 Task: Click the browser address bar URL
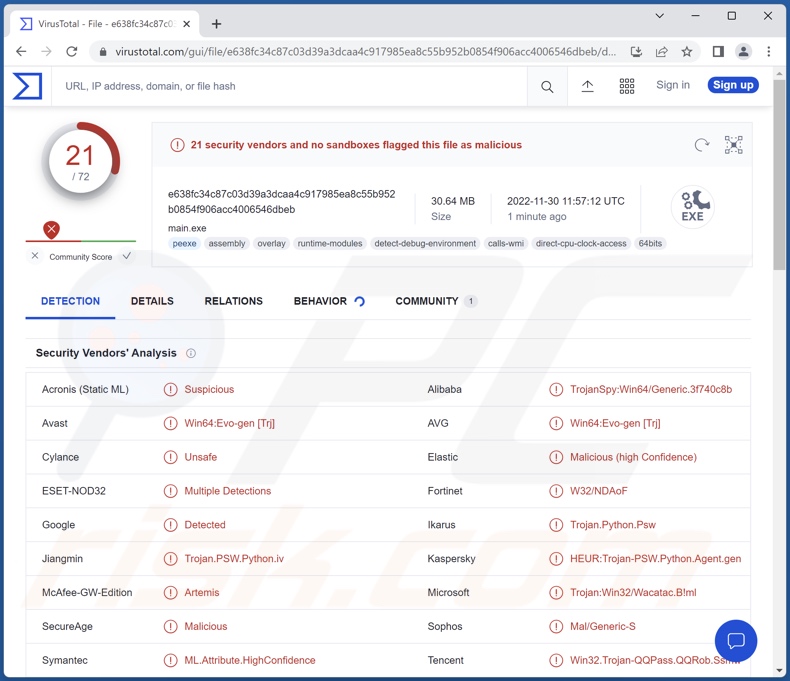[x=365, y=51]
